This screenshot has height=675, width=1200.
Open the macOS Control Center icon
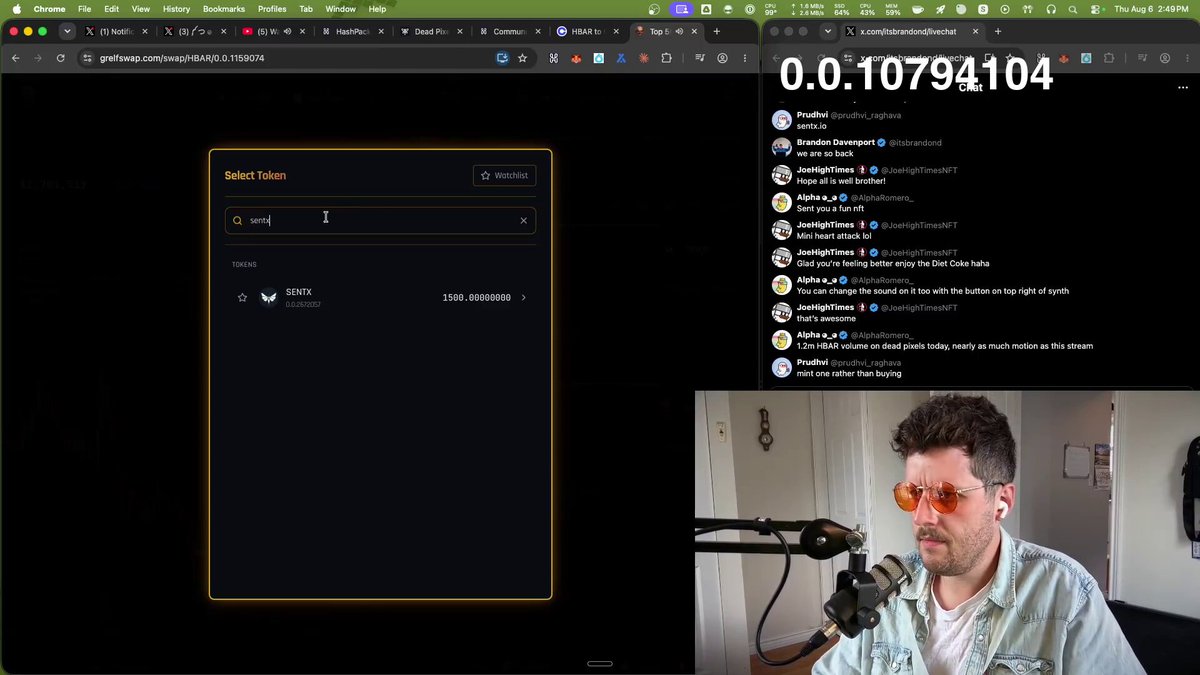(1094, 9)
